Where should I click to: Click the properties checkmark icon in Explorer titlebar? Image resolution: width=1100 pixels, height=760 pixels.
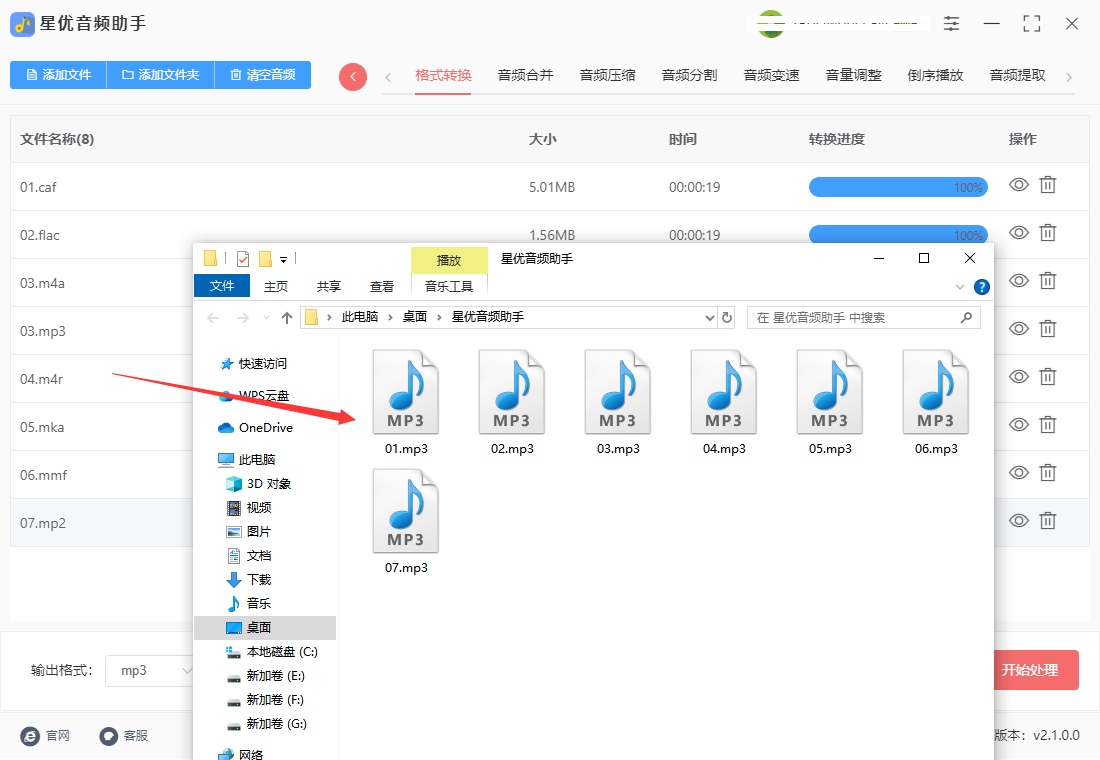(x=243, y=259)
